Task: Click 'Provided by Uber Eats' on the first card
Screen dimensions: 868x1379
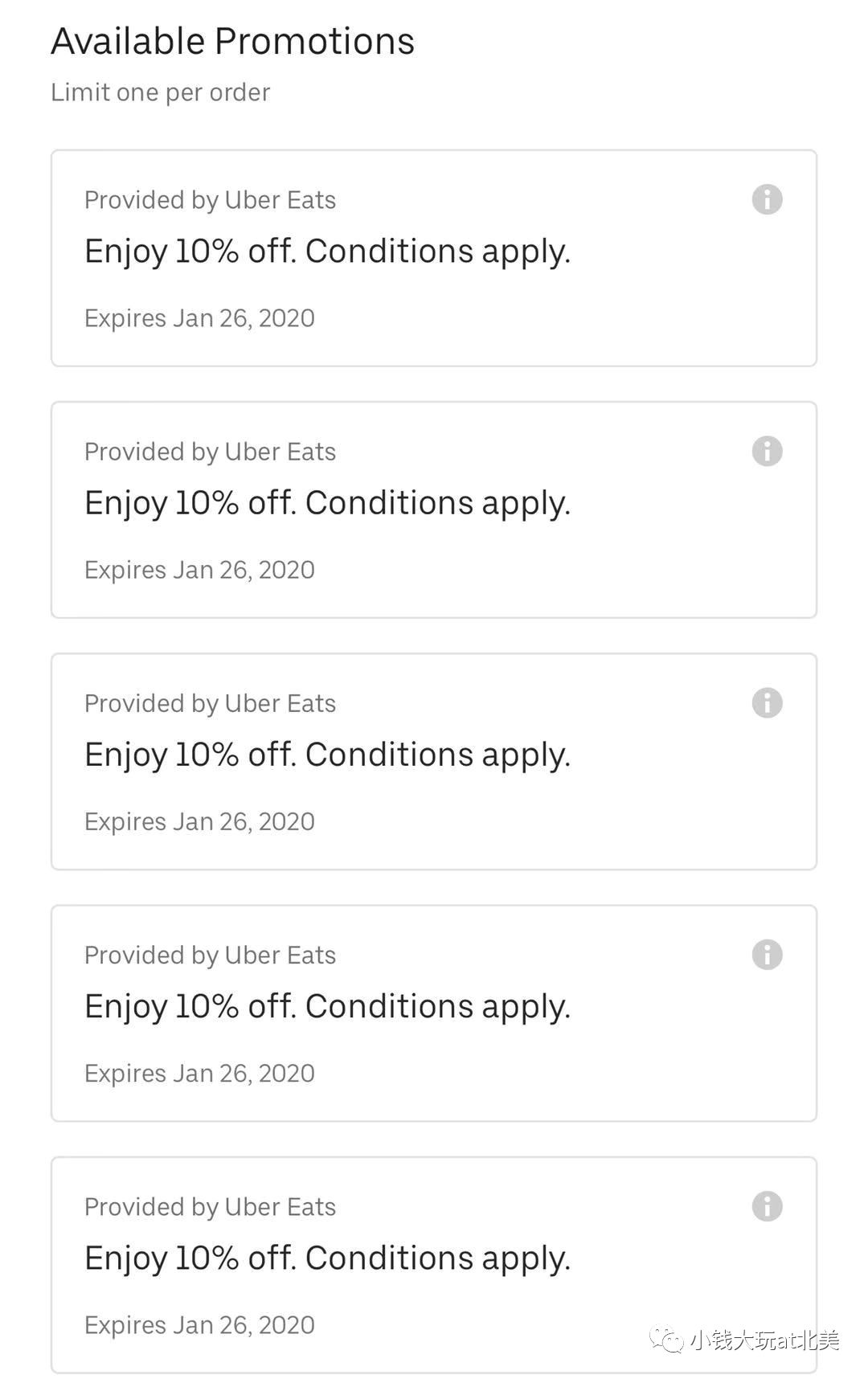Action: 210,200
